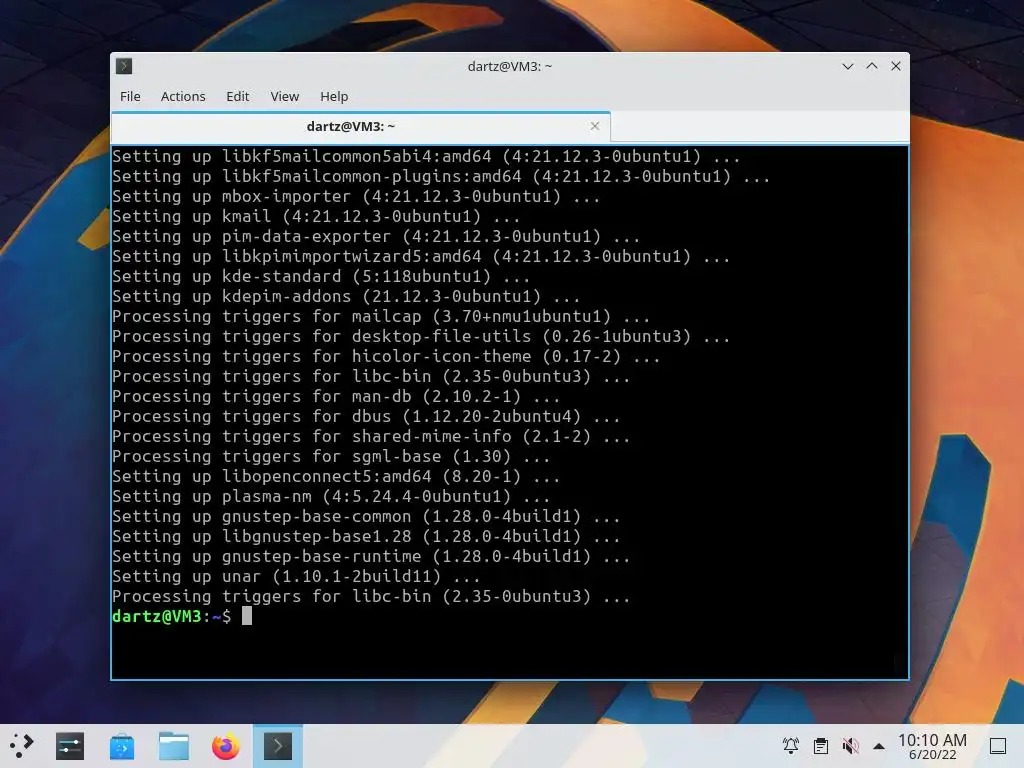Click the 'Setting up libopenconnect5:amd64' line

tap(336, 477)
